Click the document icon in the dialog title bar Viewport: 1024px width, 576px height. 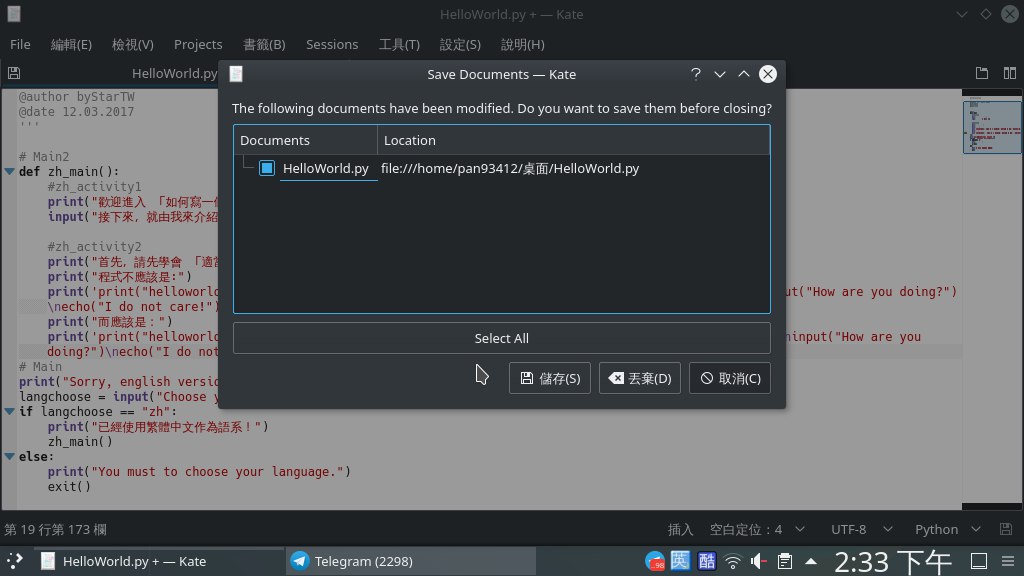[x=236, y=74]
